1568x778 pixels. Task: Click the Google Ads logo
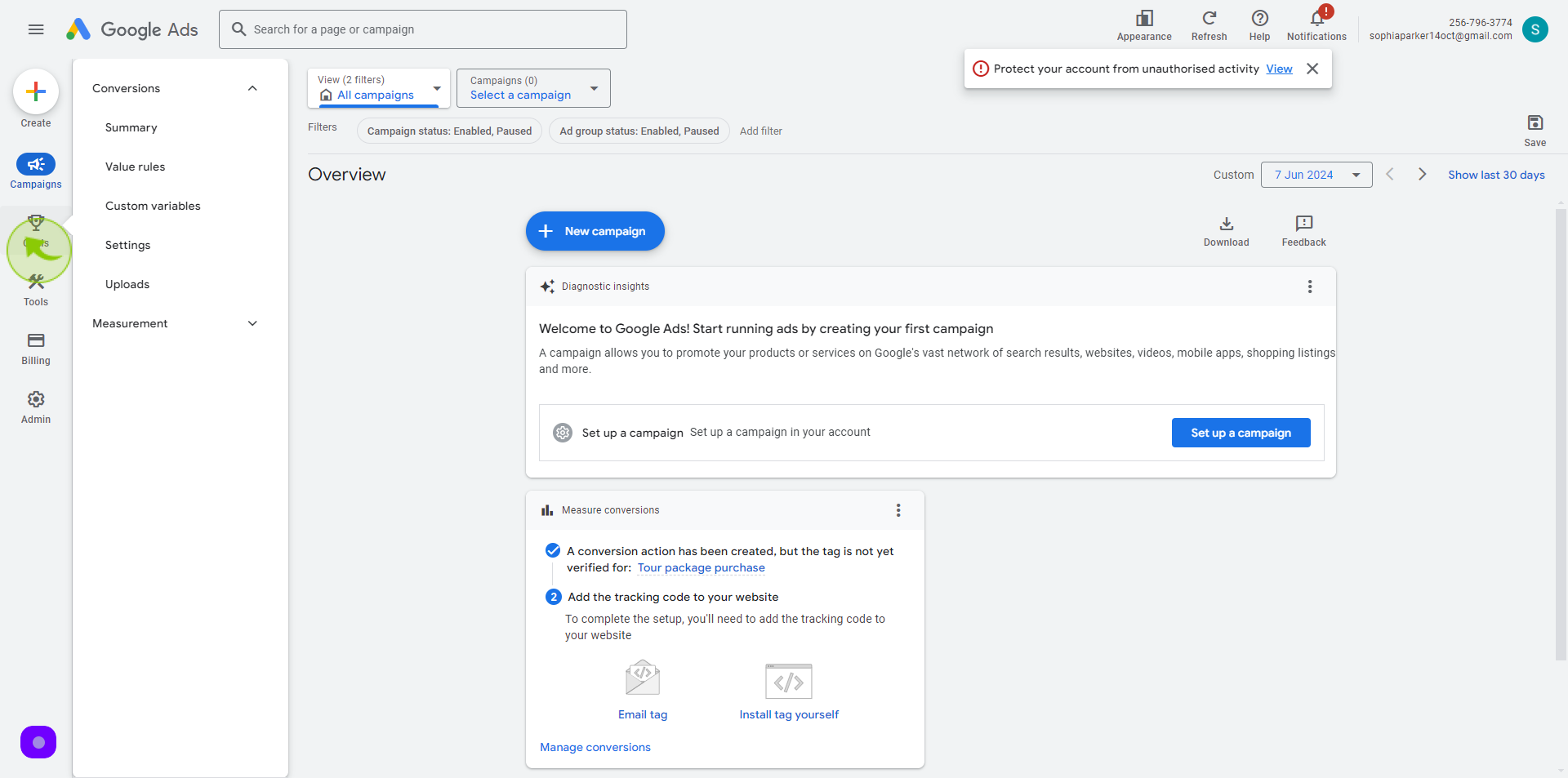click(x=132, y=29)
